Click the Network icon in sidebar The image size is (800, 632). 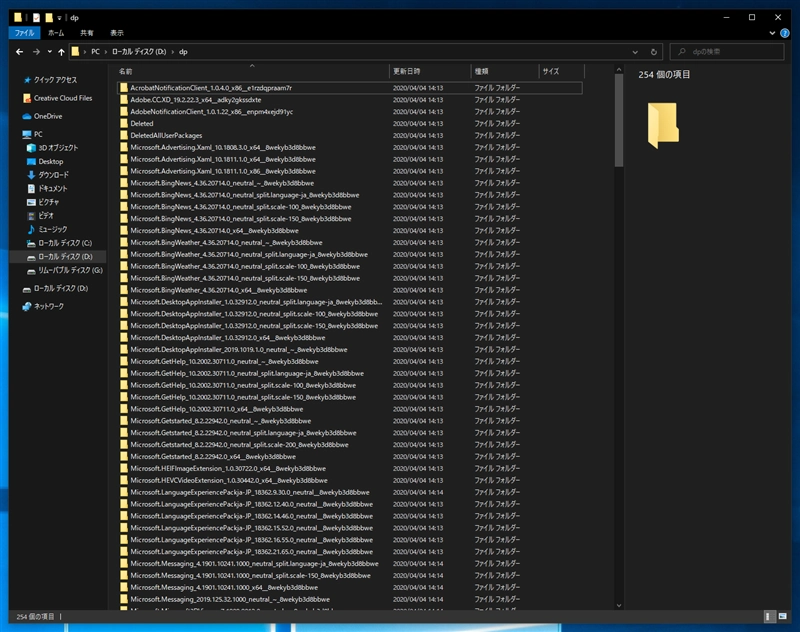(x=27, y=307)
